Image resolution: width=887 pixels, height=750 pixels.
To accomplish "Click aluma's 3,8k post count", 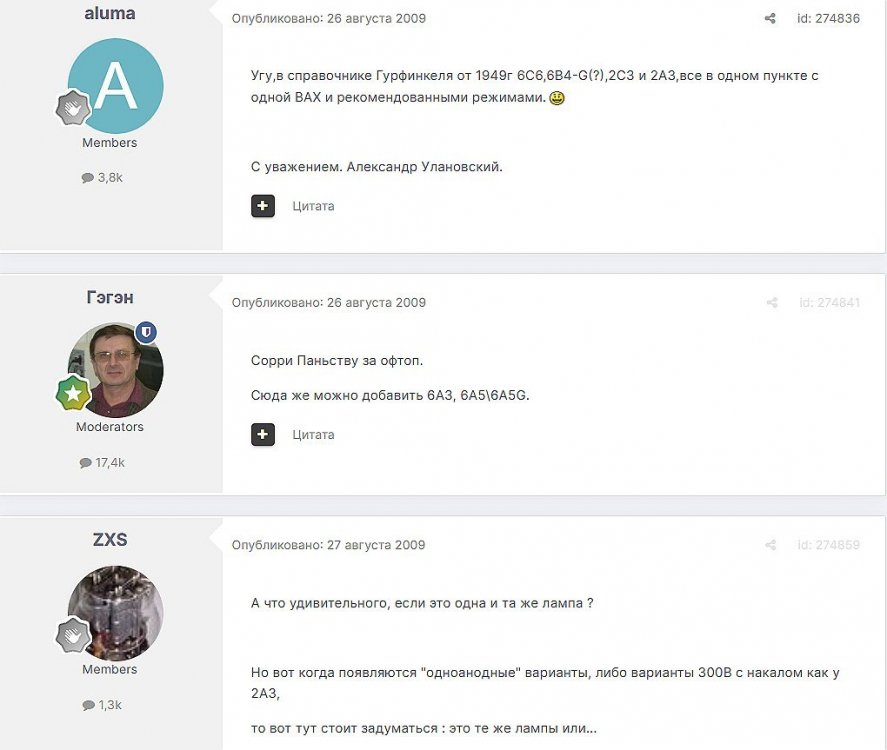I will tap(102, 177).
